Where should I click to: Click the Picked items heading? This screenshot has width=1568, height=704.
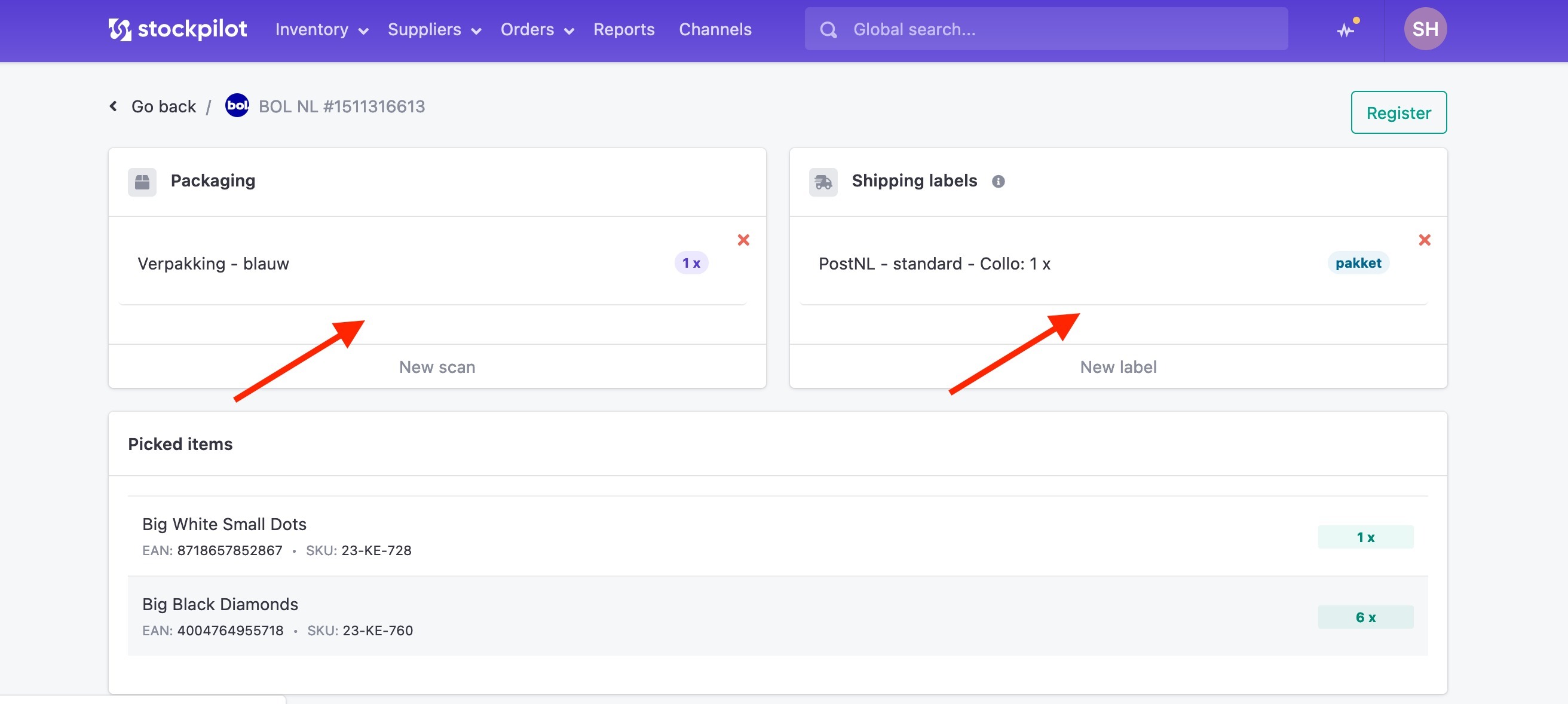click(180, 443)
